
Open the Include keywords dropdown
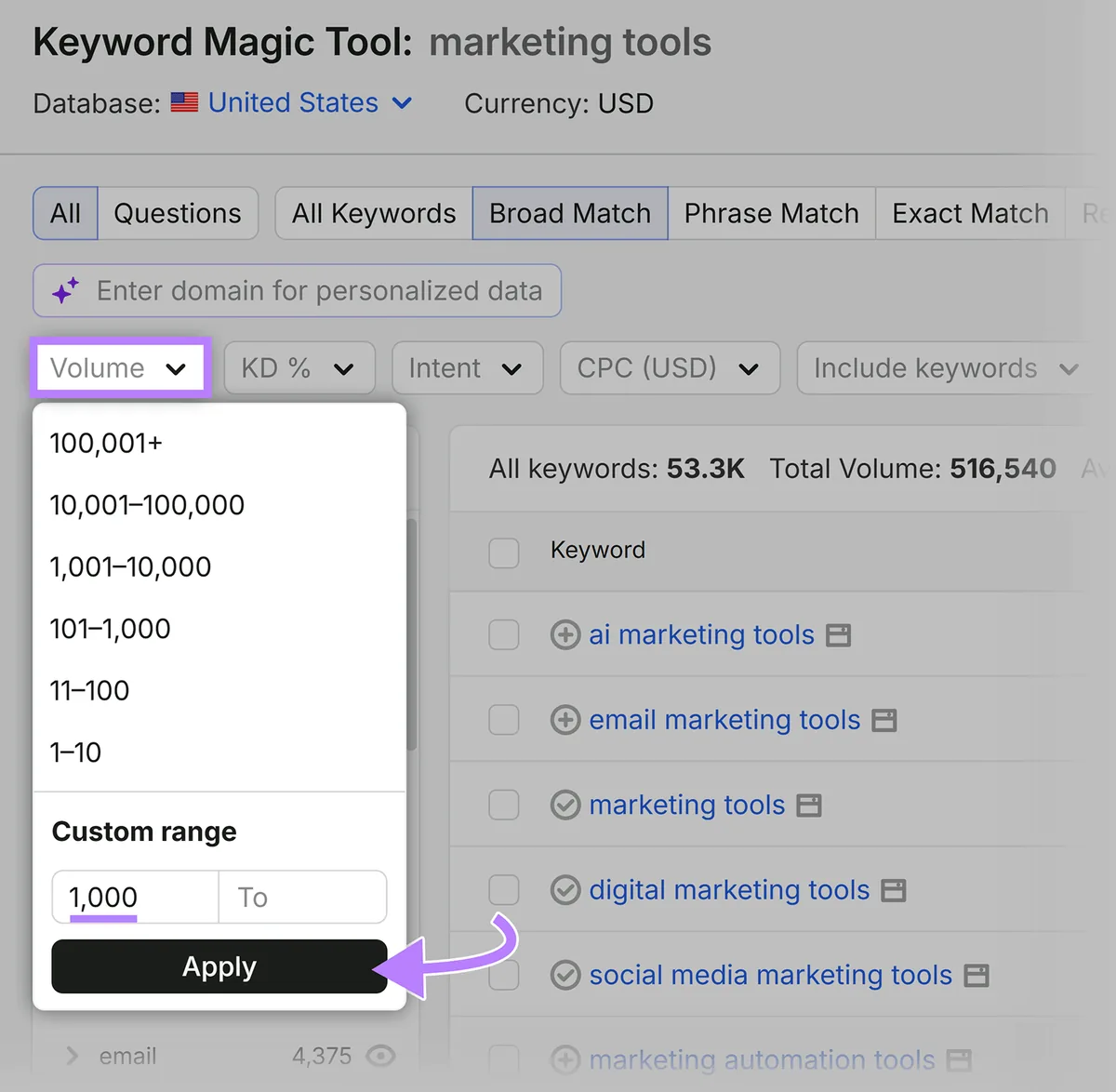click(x=947, y=368)
